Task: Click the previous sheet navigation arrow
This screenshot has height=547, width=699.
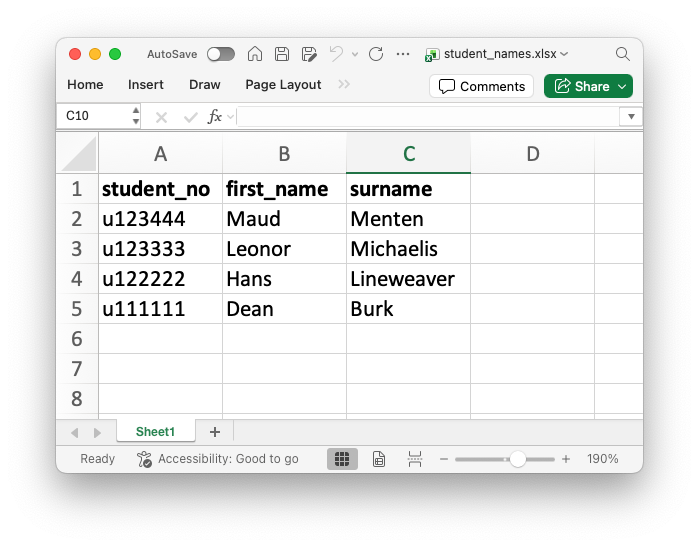Action: [x=74, y=432]
